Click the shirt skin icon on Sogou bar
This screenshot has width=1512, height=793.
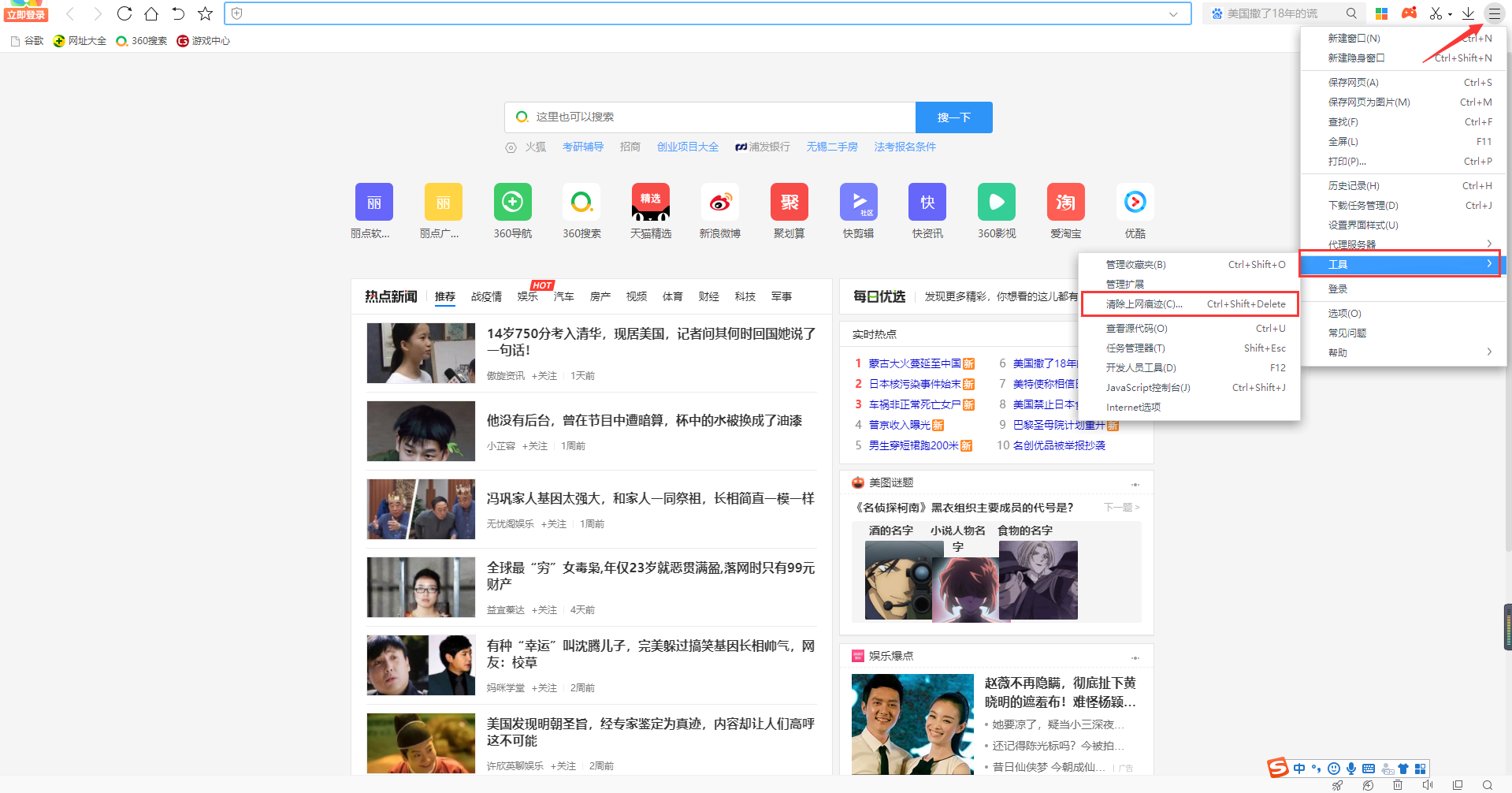(1403, 769)
